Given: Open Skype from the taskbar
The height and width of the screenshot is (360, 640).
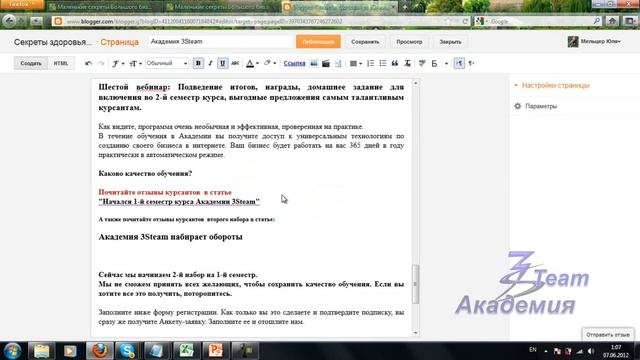Looking at the screenshot, I should click(127, 351).
